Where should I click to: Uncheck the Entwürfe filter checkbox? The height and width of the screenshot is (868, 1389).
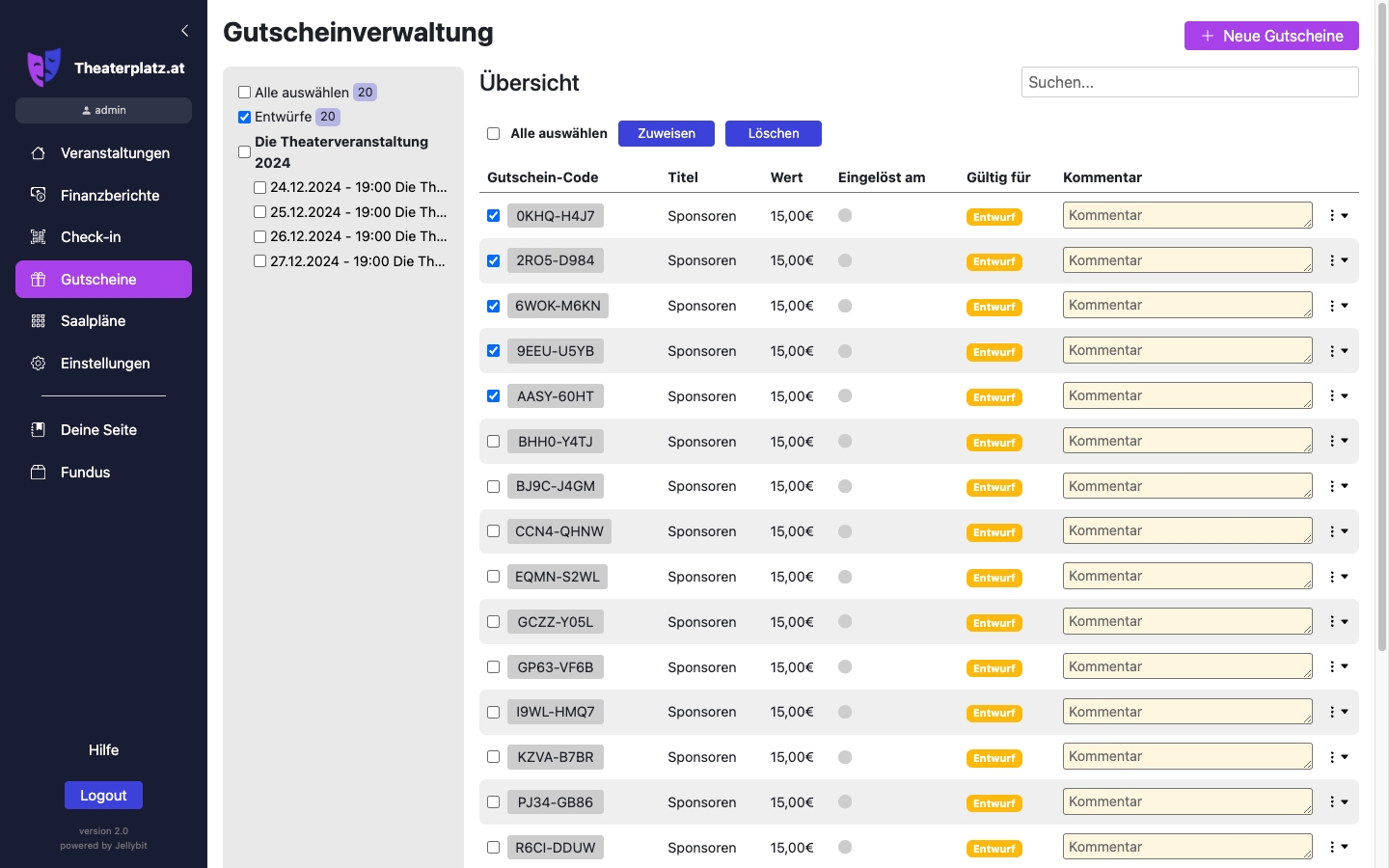(x=245, y=117)
